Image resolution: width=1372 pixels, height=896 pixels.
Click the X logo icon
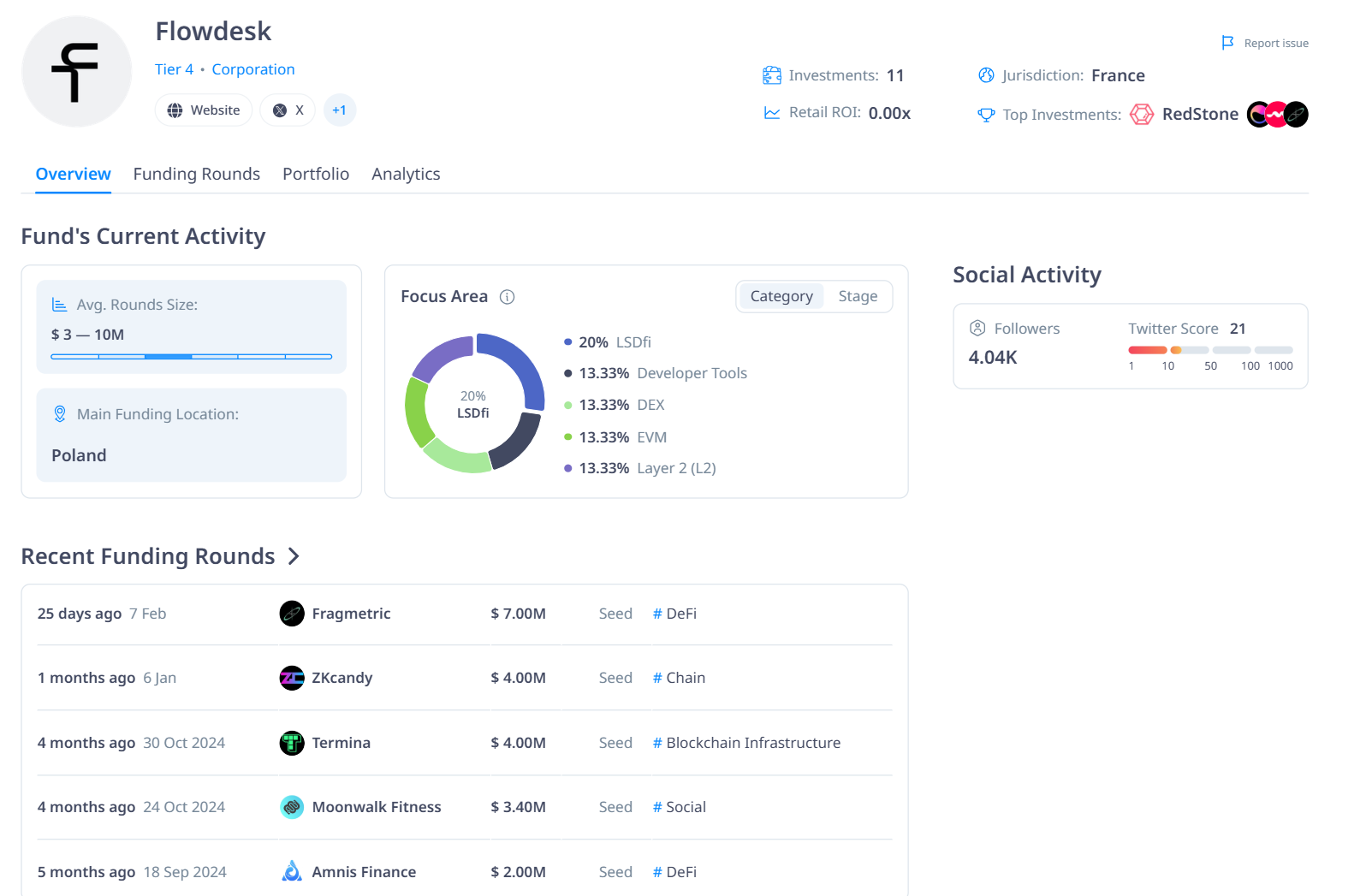tap(280, 110)
